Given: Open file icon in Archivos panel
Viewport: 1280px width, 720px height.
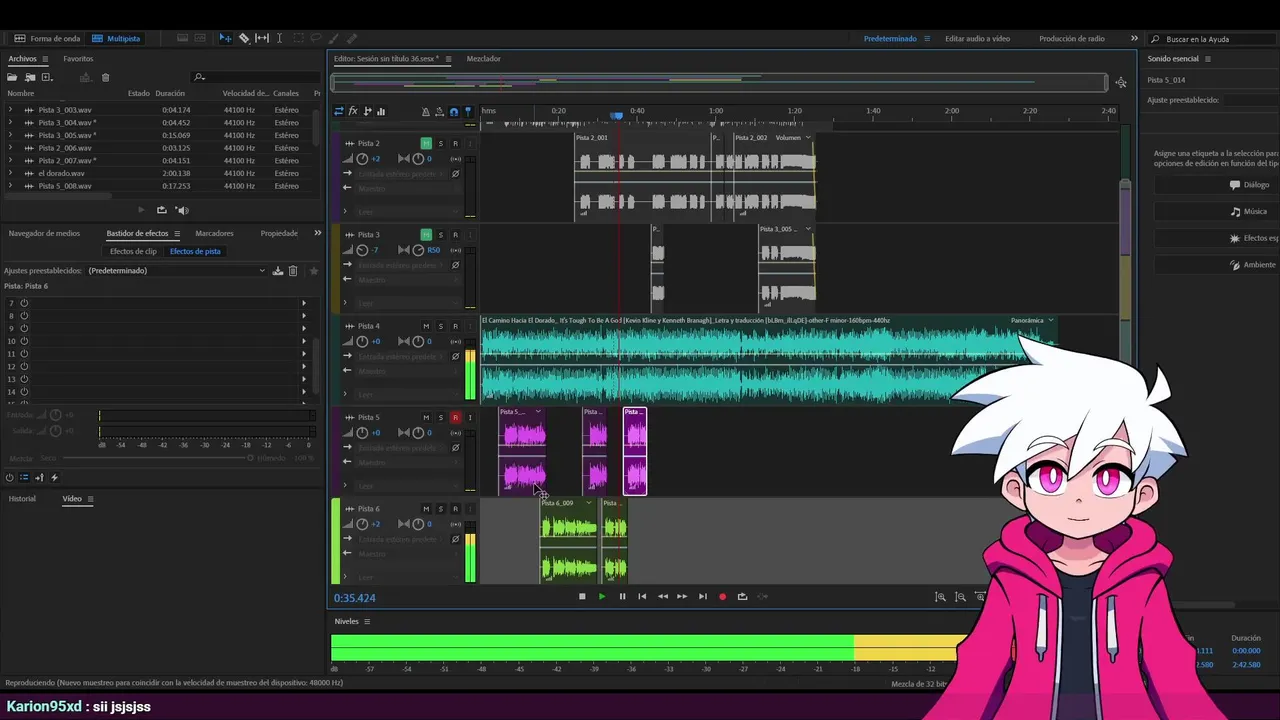Looking at the screenshot, I should pyautogui.click(x=14, y=77).
